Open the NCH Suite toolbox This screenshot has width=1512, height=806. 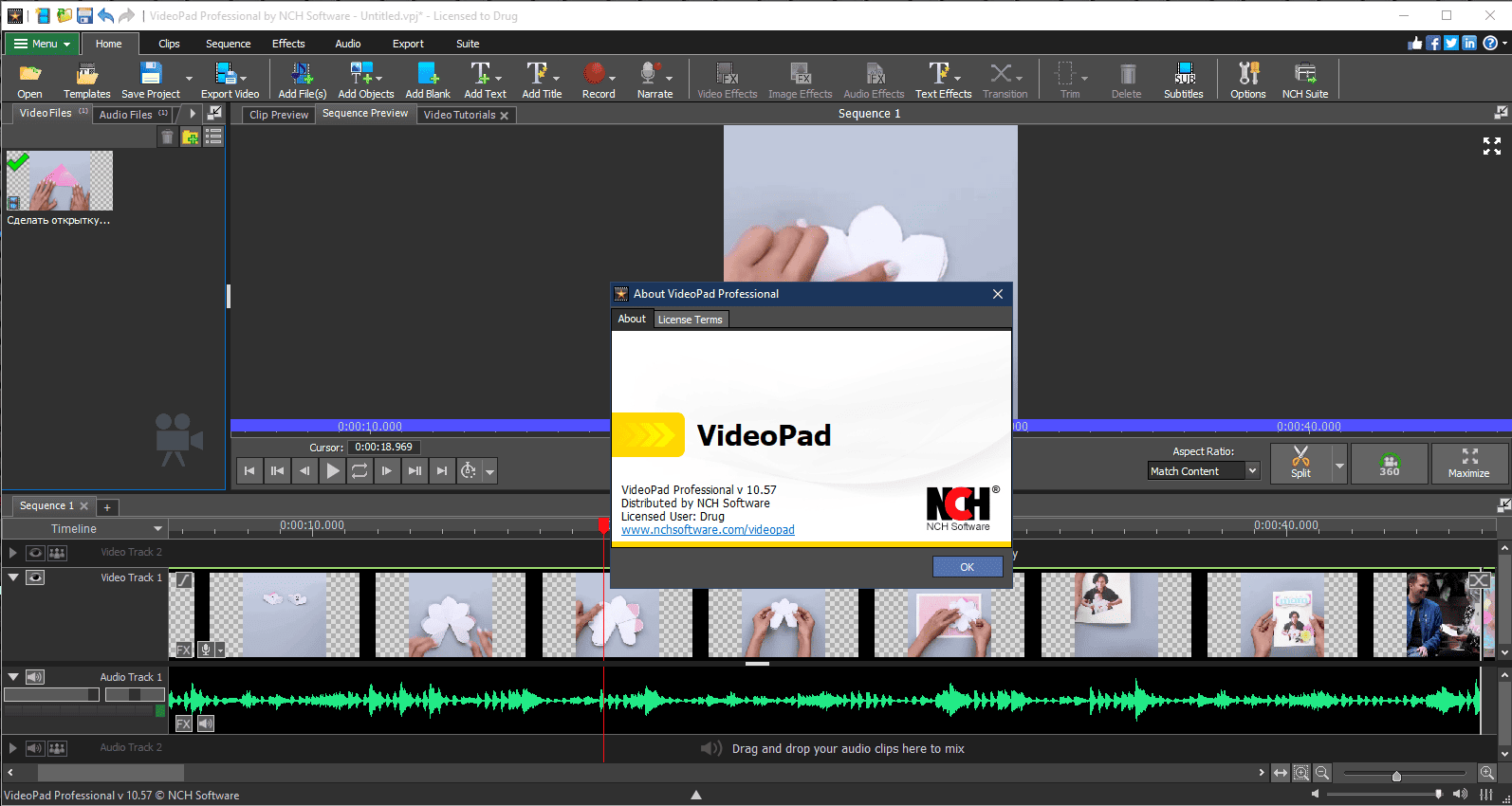[1305, 80]
